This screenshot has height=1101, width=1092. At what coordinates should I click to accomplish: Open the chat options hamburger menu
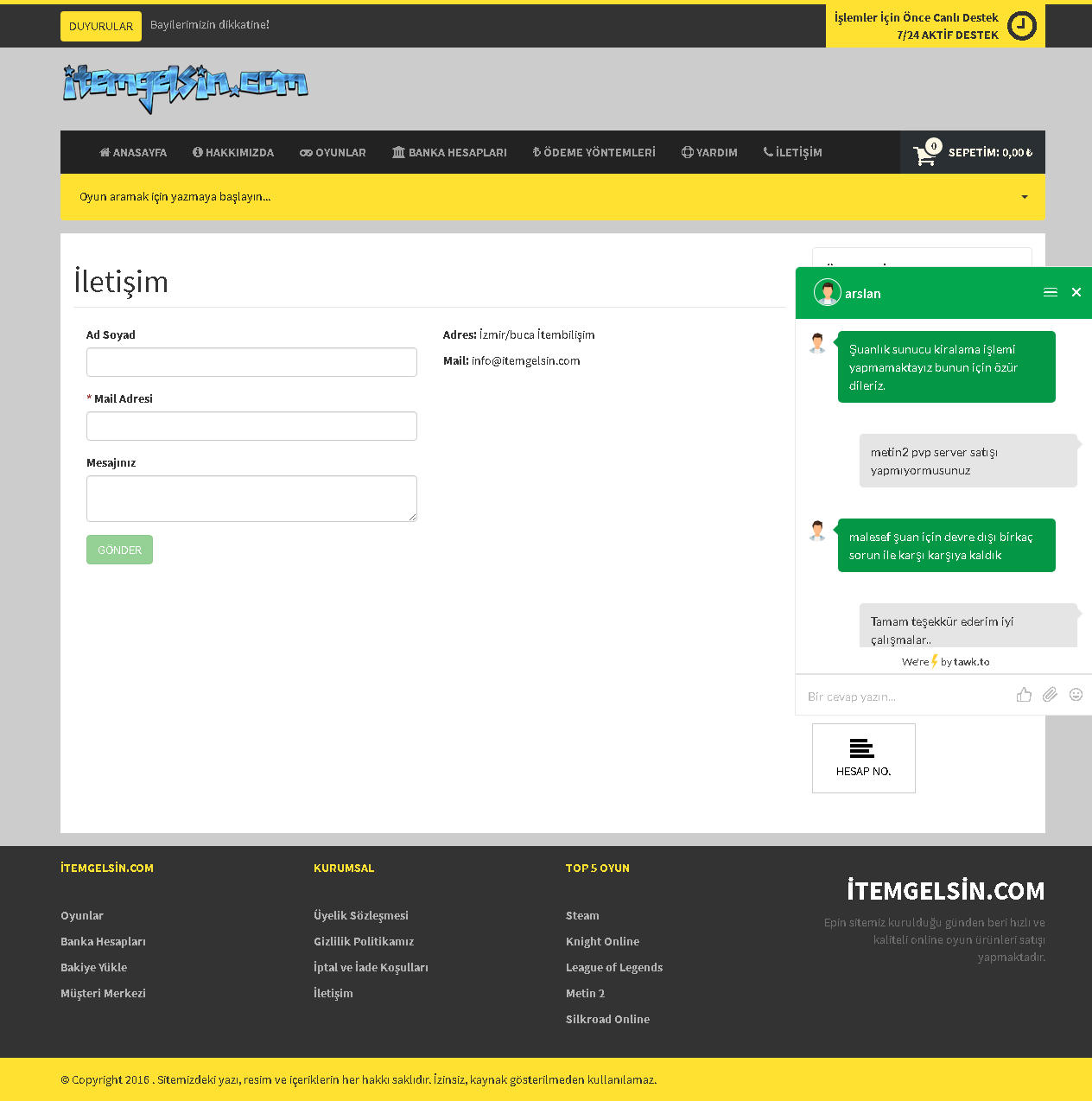1050,293
